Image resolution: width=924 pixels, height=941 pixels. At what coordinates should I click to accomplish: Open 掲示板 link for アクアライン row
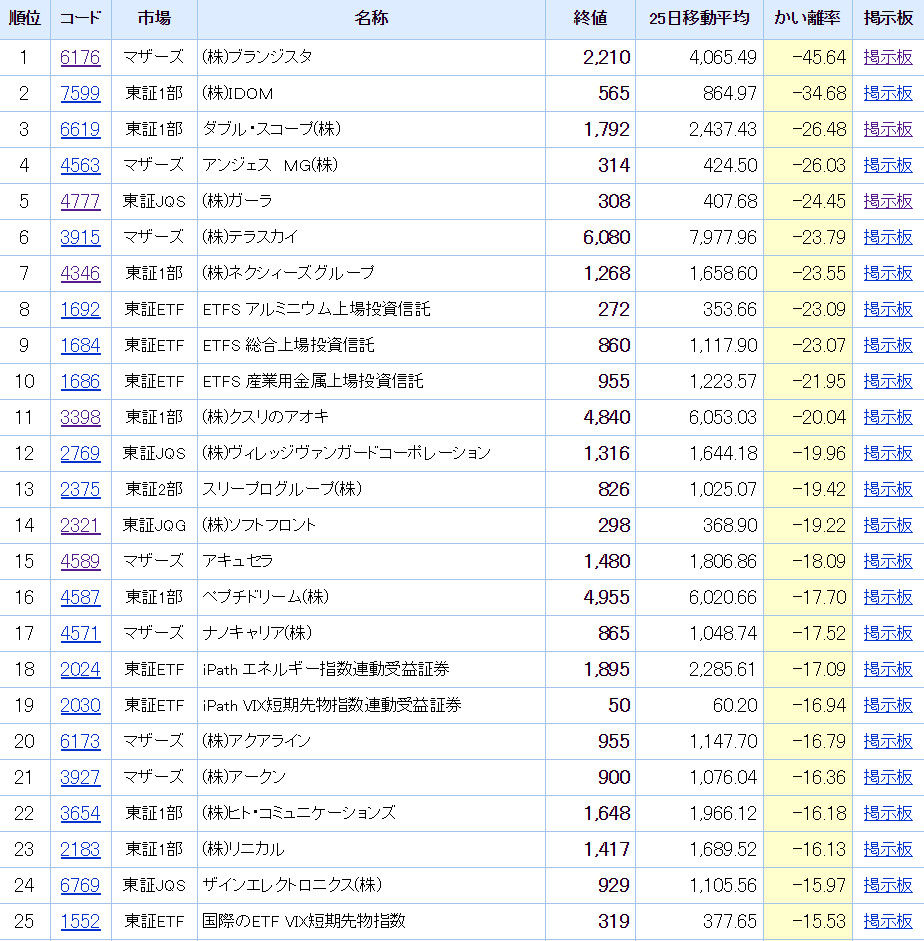(888, 742)
